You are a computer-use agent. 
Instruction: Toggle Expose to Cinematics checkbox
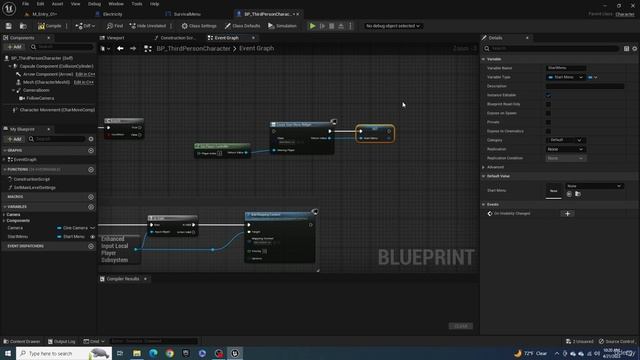click(x=548, y=131)
